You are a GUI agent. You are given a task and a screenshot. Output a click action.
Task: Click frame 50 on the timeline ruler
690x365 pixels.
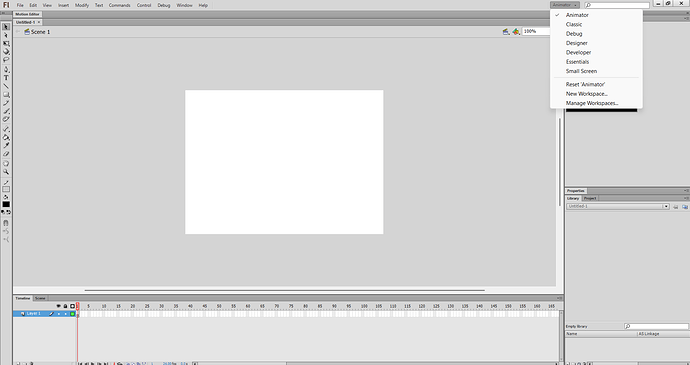point(219,306)
